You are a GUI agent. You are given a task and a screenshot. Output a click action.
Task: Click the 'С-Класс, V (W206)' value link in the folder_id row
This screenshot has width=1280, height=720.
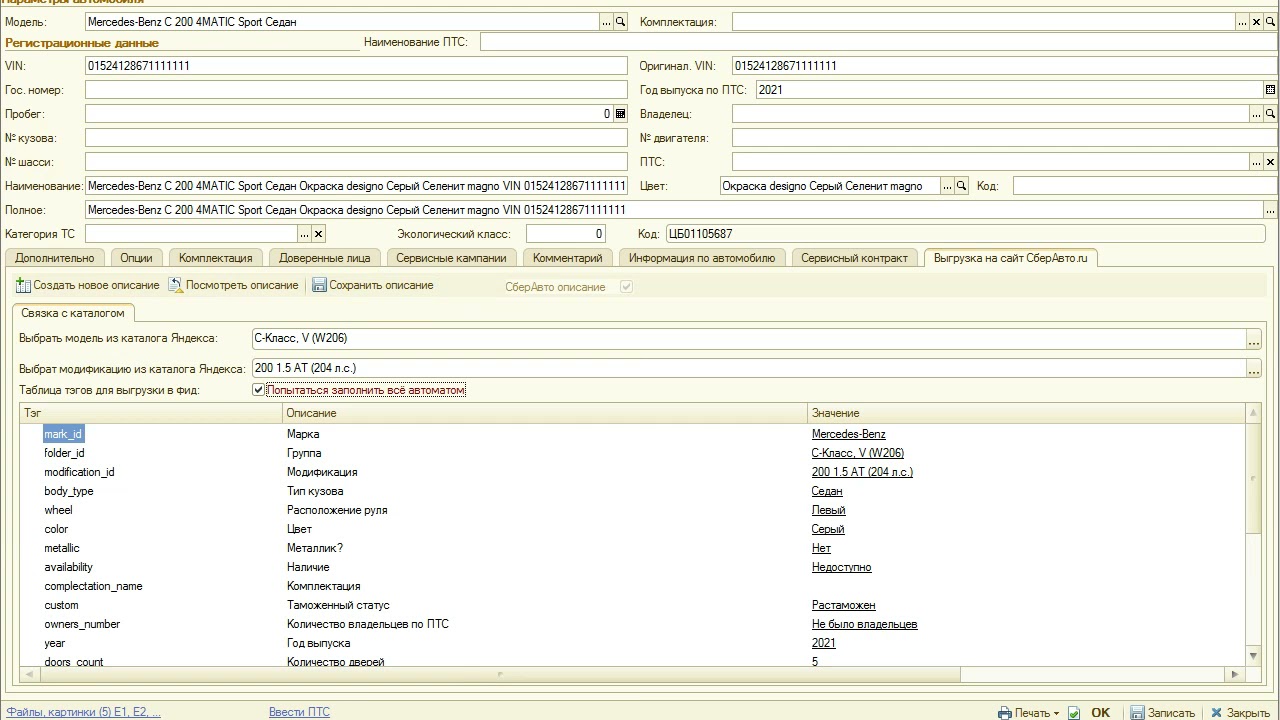click(858, 453)
